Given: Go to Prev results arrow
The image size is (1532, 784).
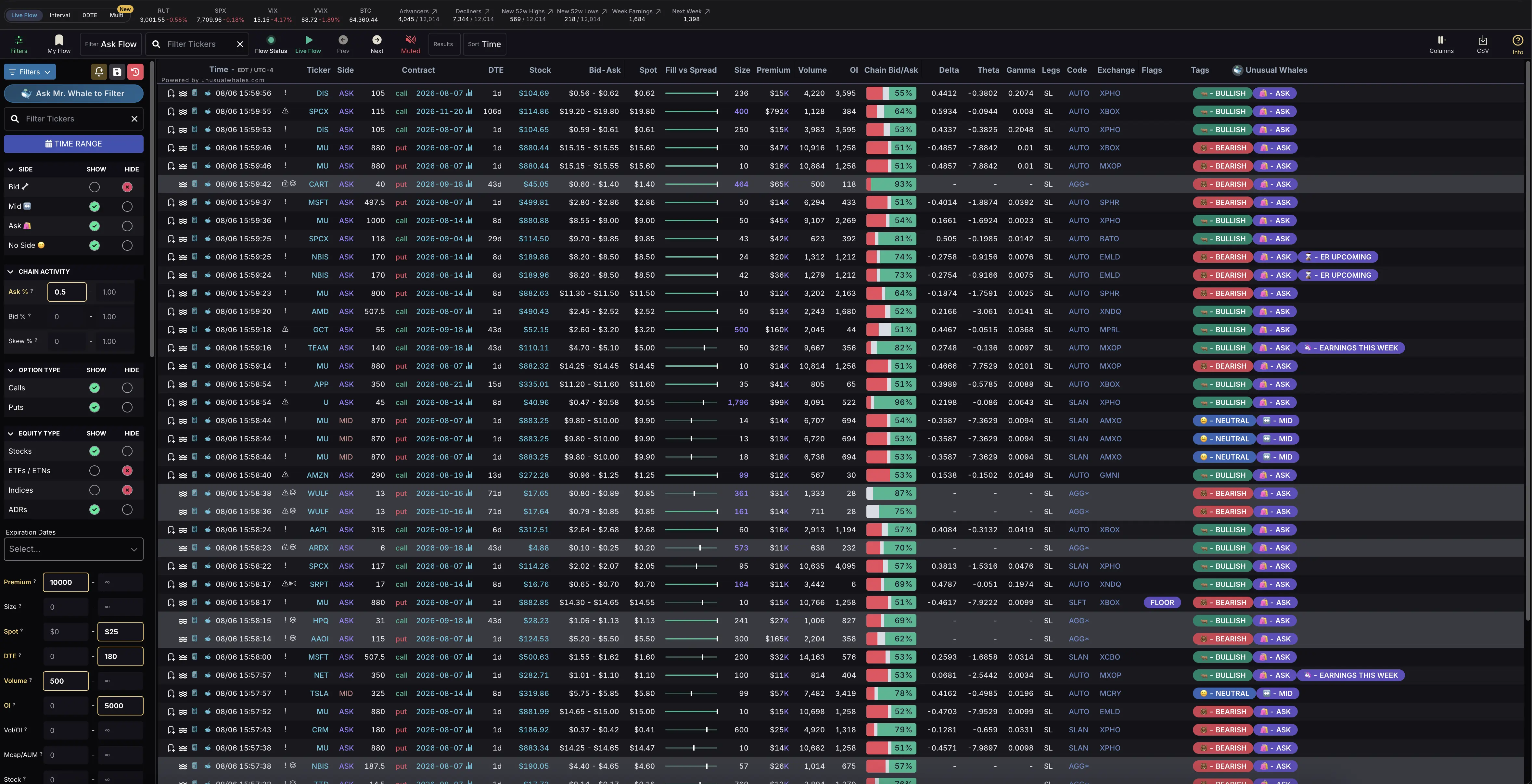Looking at the screenshot, I should (343, 40).
